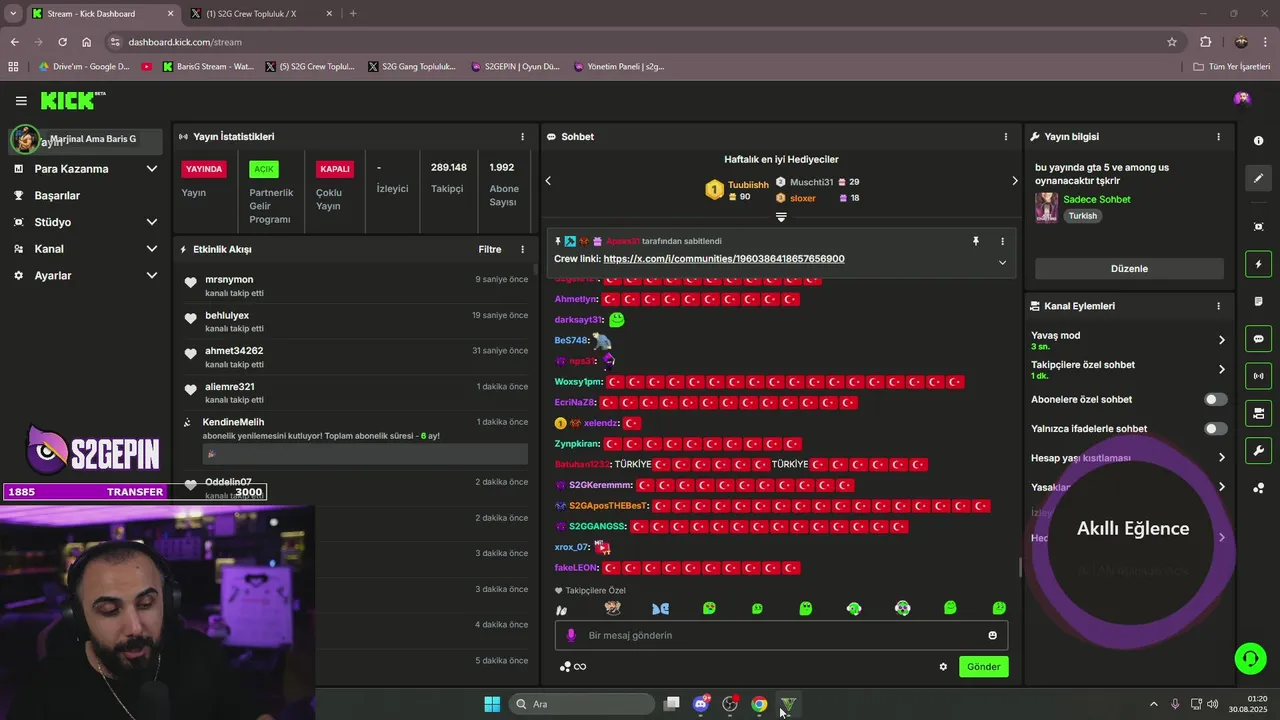Image resolution: width=1280 pixels, height=720 pixels.
Task: Open the Sohbet panel three-dot menu
Action: tap(1005, 136)
